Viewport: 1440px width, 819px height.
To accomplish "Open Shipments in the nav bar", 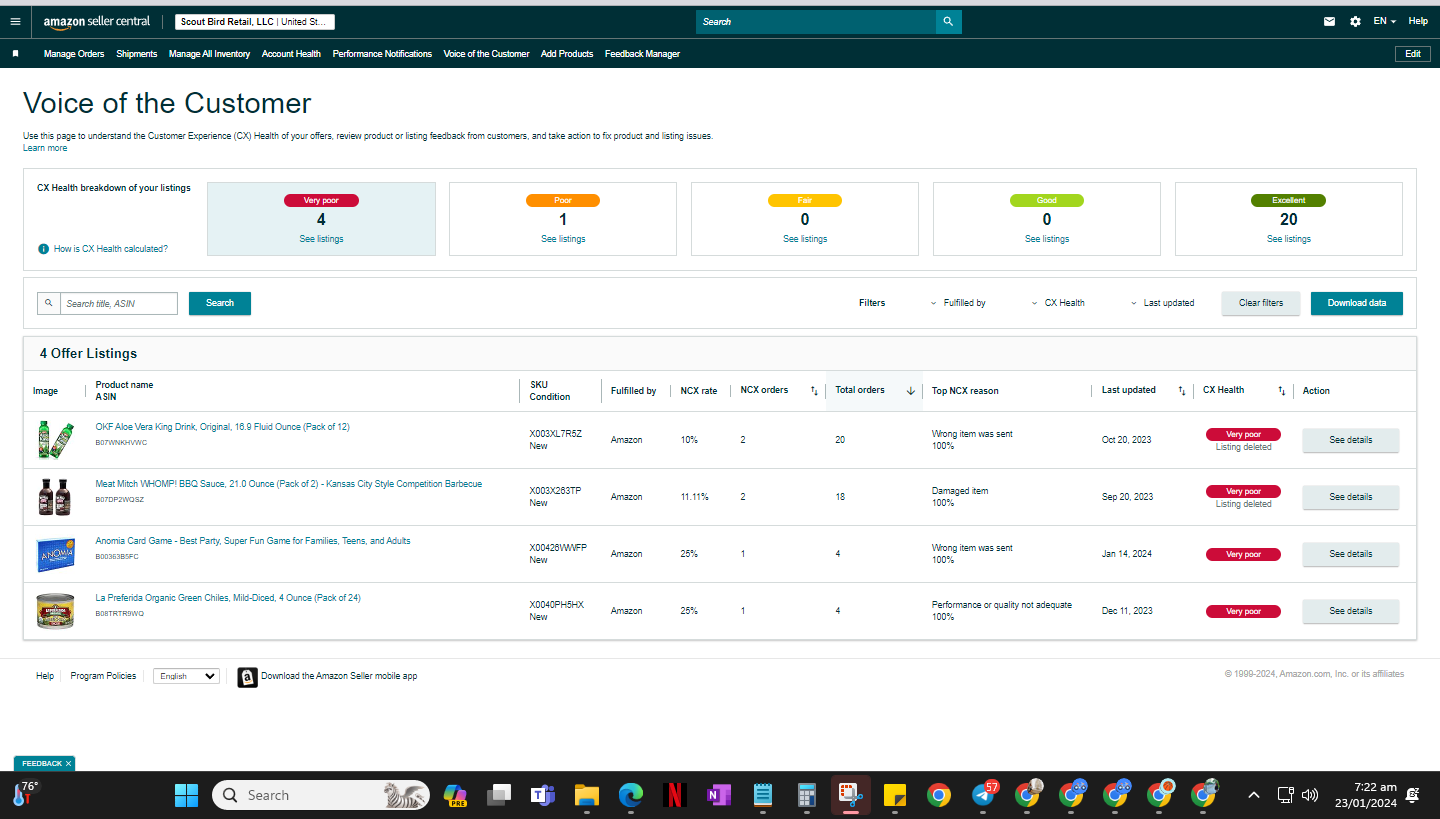I will [137, 54].
